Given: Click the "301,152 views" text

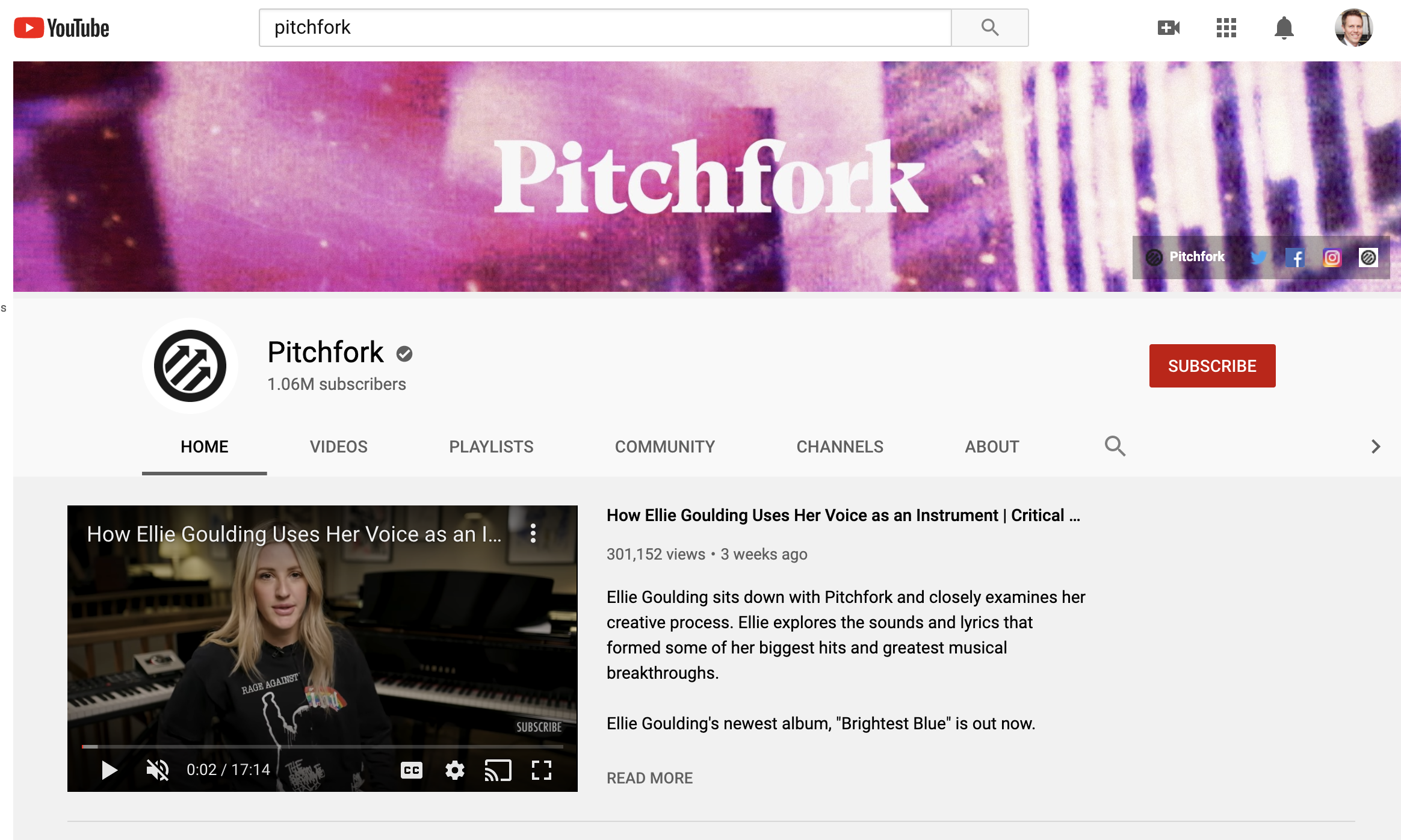Looking at the screenshot, I should click(x=656, y=554).
